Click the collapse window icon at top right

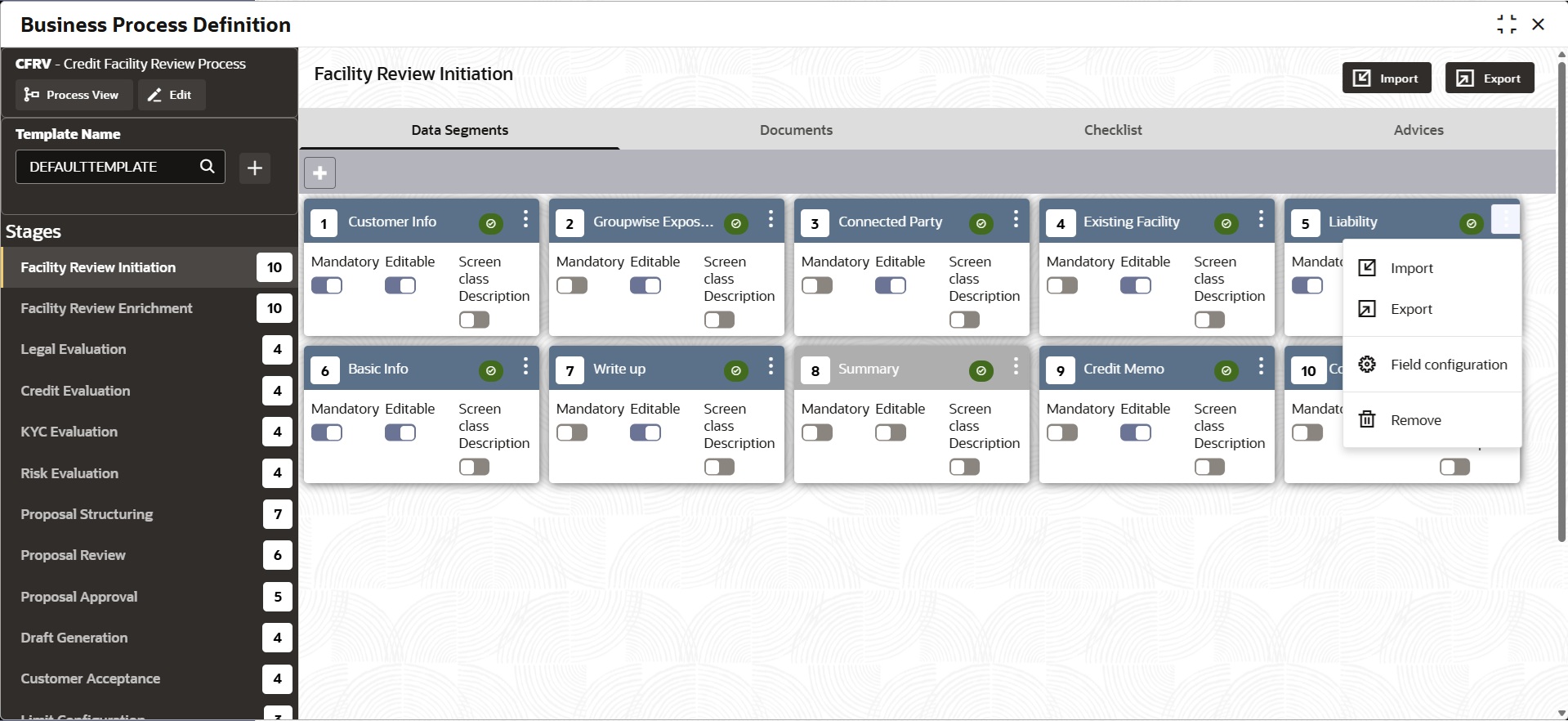click(1506, 25)
